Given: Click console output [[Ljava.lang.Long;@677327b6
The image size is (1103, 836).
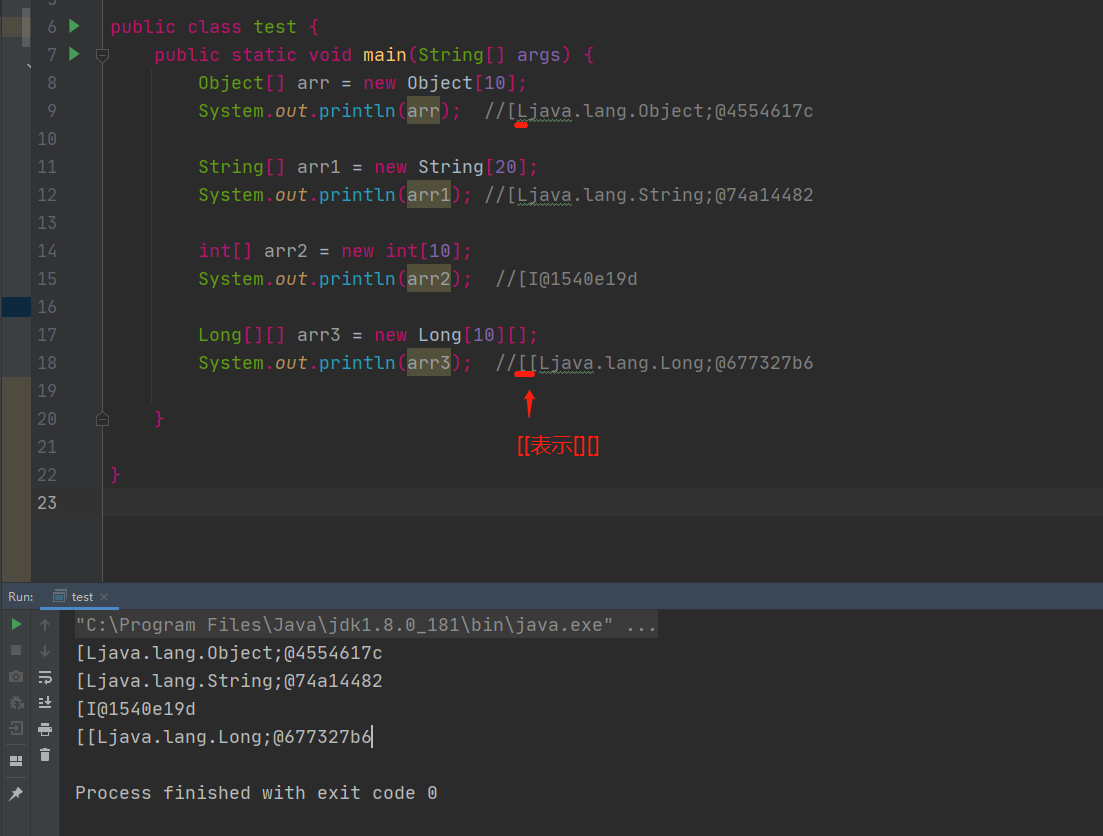Looking at the screenshot, I should 224,737.
